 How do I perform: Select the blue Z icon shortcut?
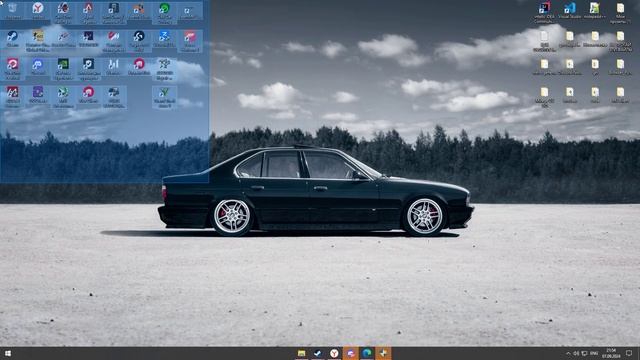164,39
